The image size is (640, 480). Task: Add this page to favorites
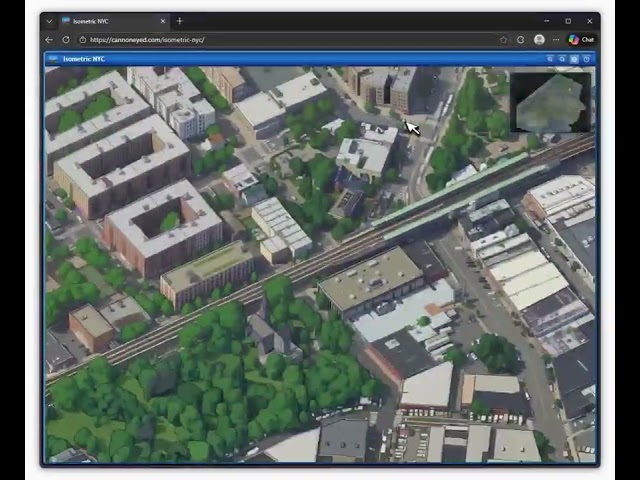click(x=503, y=40)
